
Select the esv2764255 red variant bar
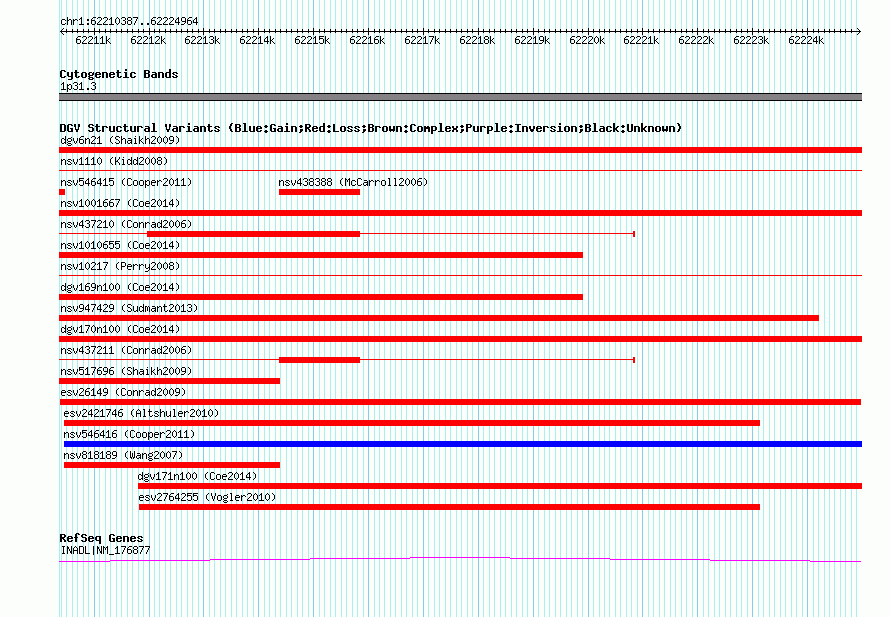(x=450, y=507)
